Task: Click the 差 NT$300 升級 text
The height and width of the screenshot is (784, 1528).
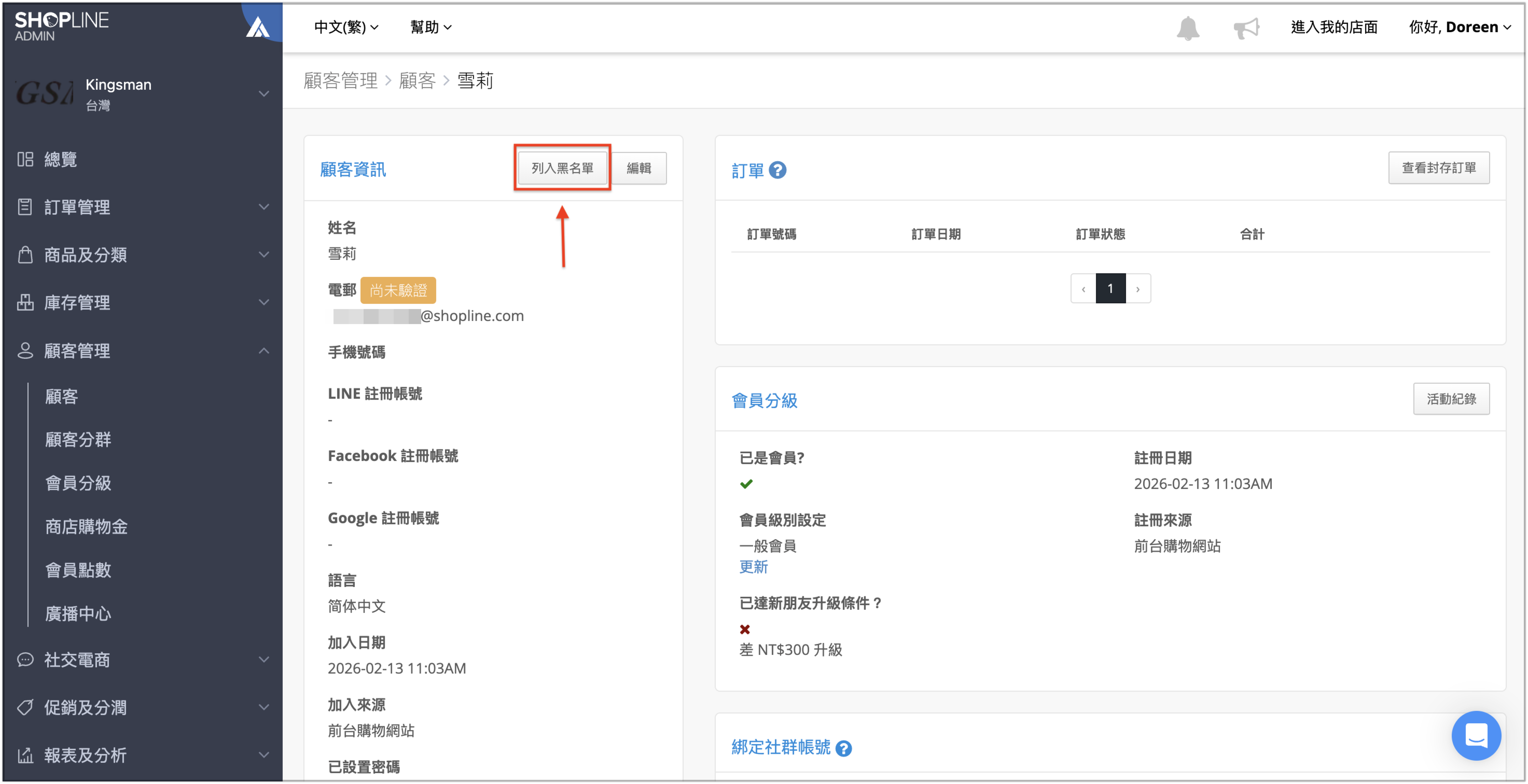Action: [790, 650]
